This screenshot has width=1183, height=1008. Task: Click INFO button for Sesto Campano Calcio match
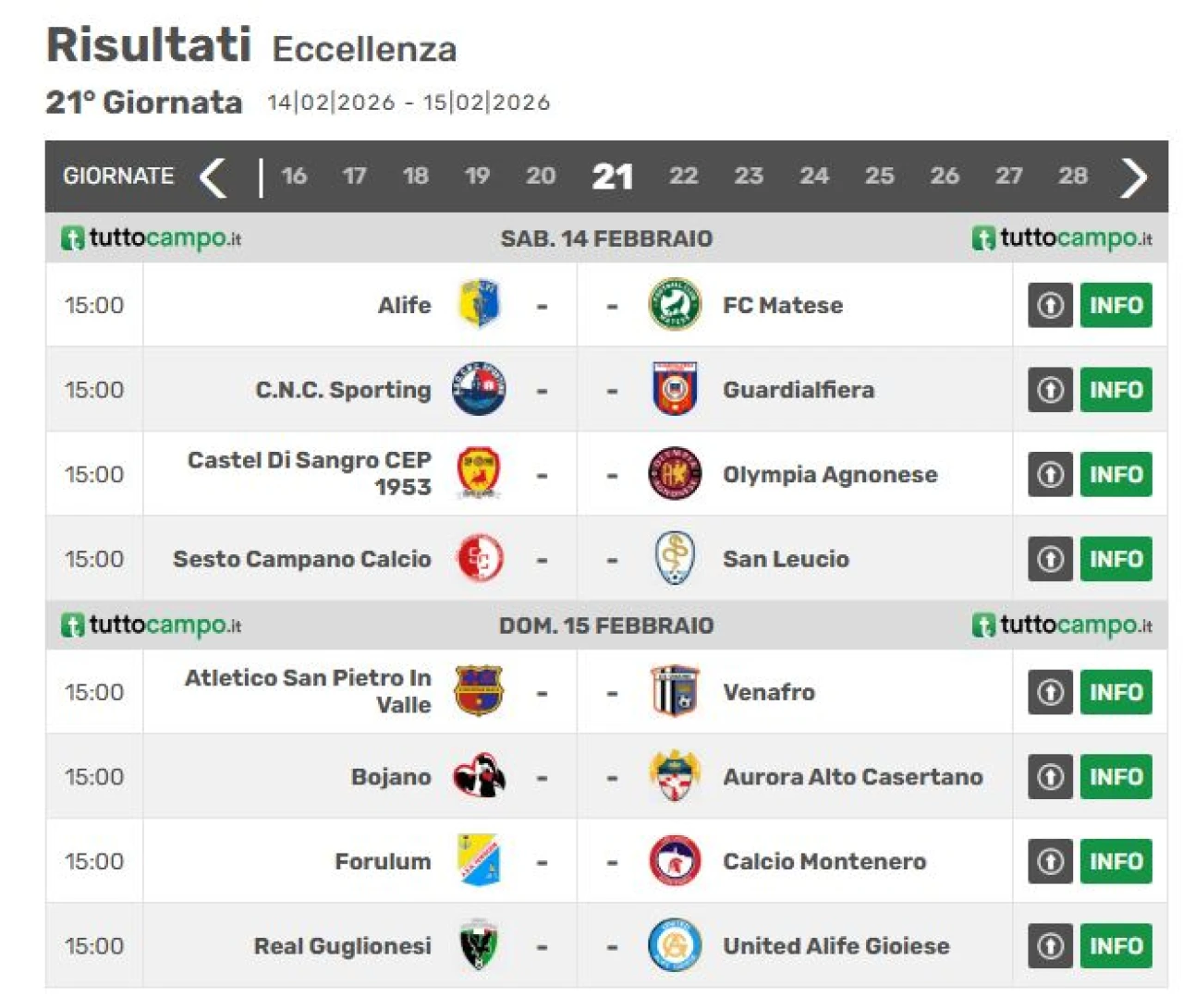[x=1116, y=559]
